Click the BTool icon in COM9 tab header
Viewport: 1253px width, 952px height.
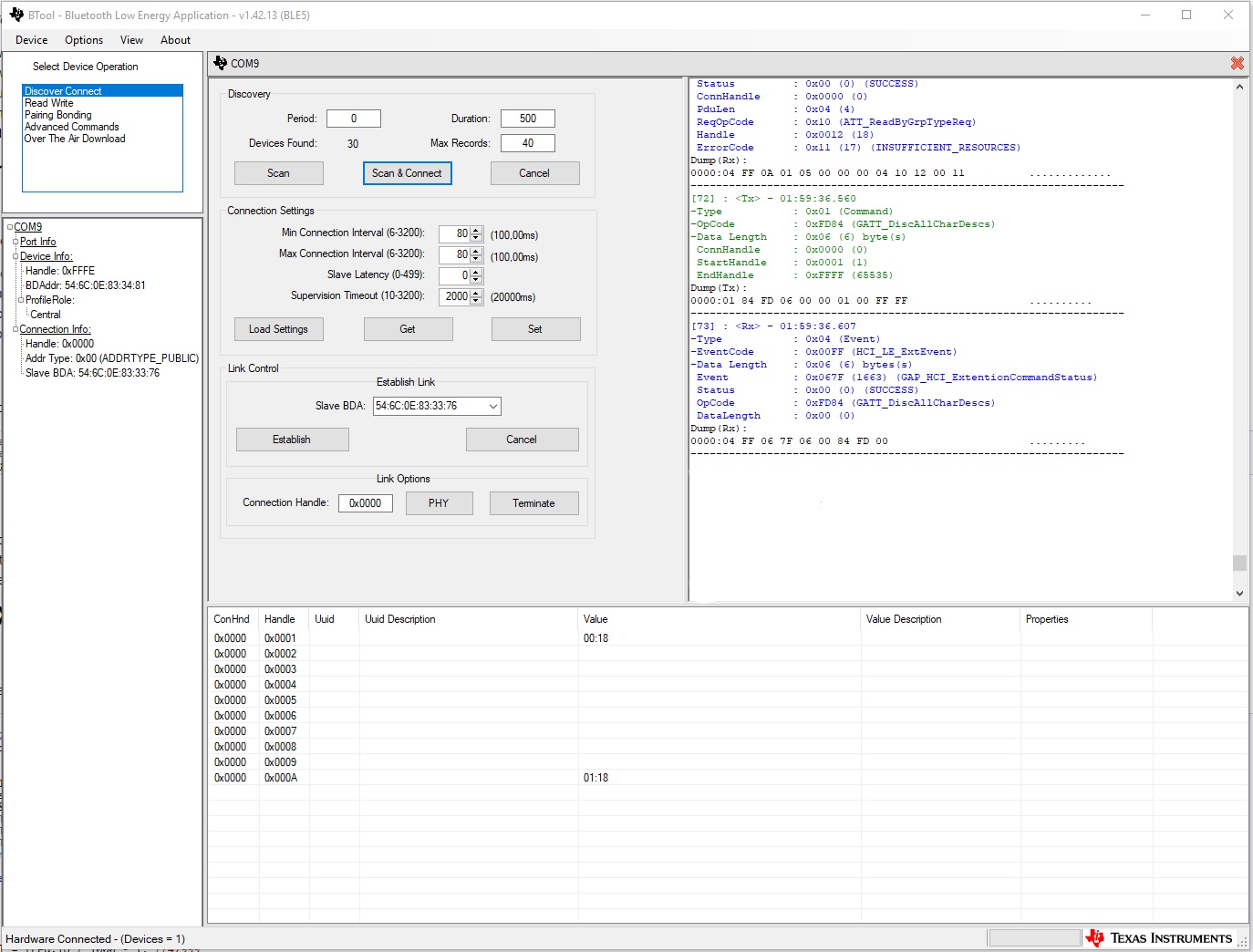tap(220, 63)
